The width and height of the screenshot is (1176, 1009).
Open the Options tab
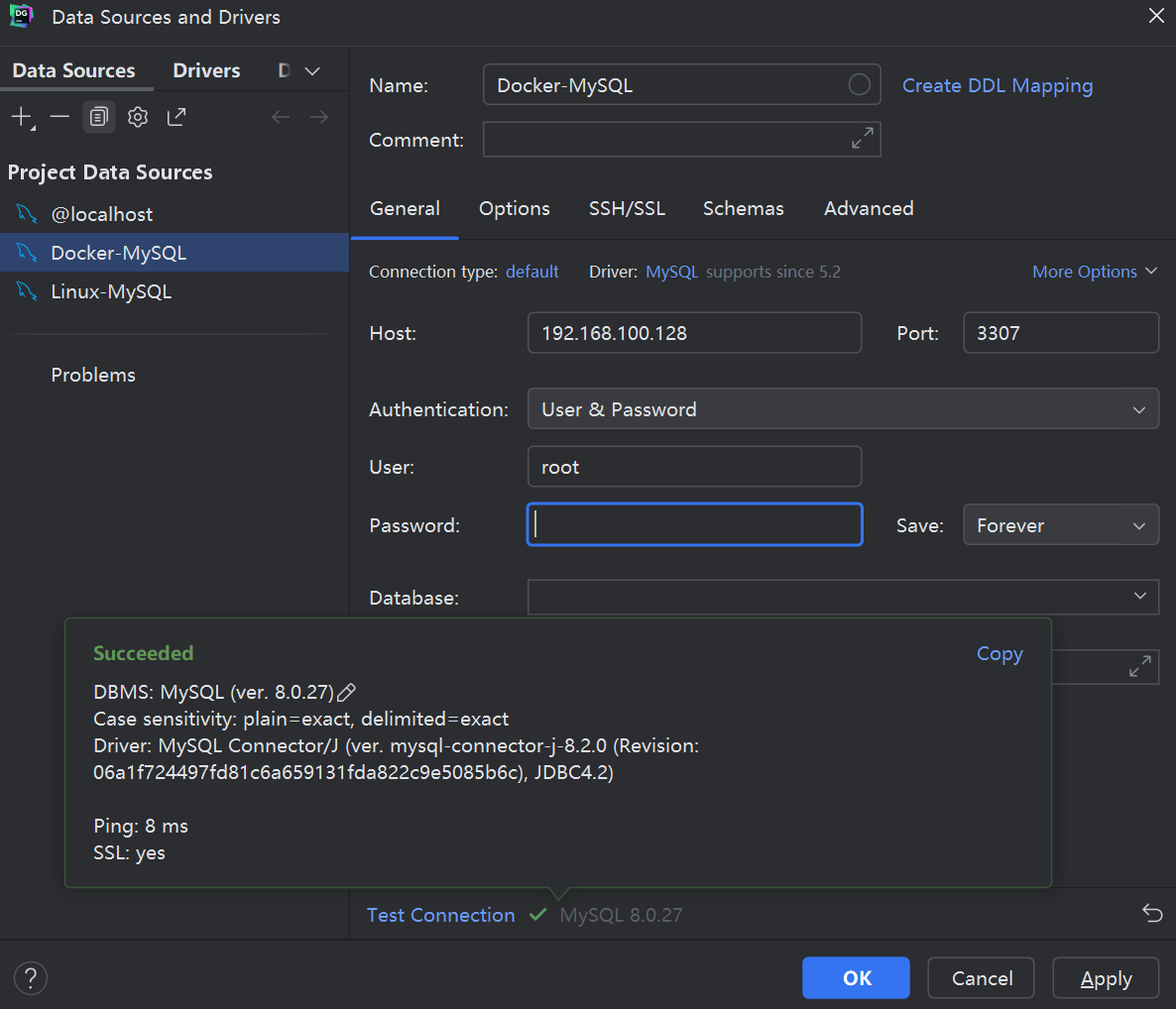pyautogui.click(x=515, y=208)
